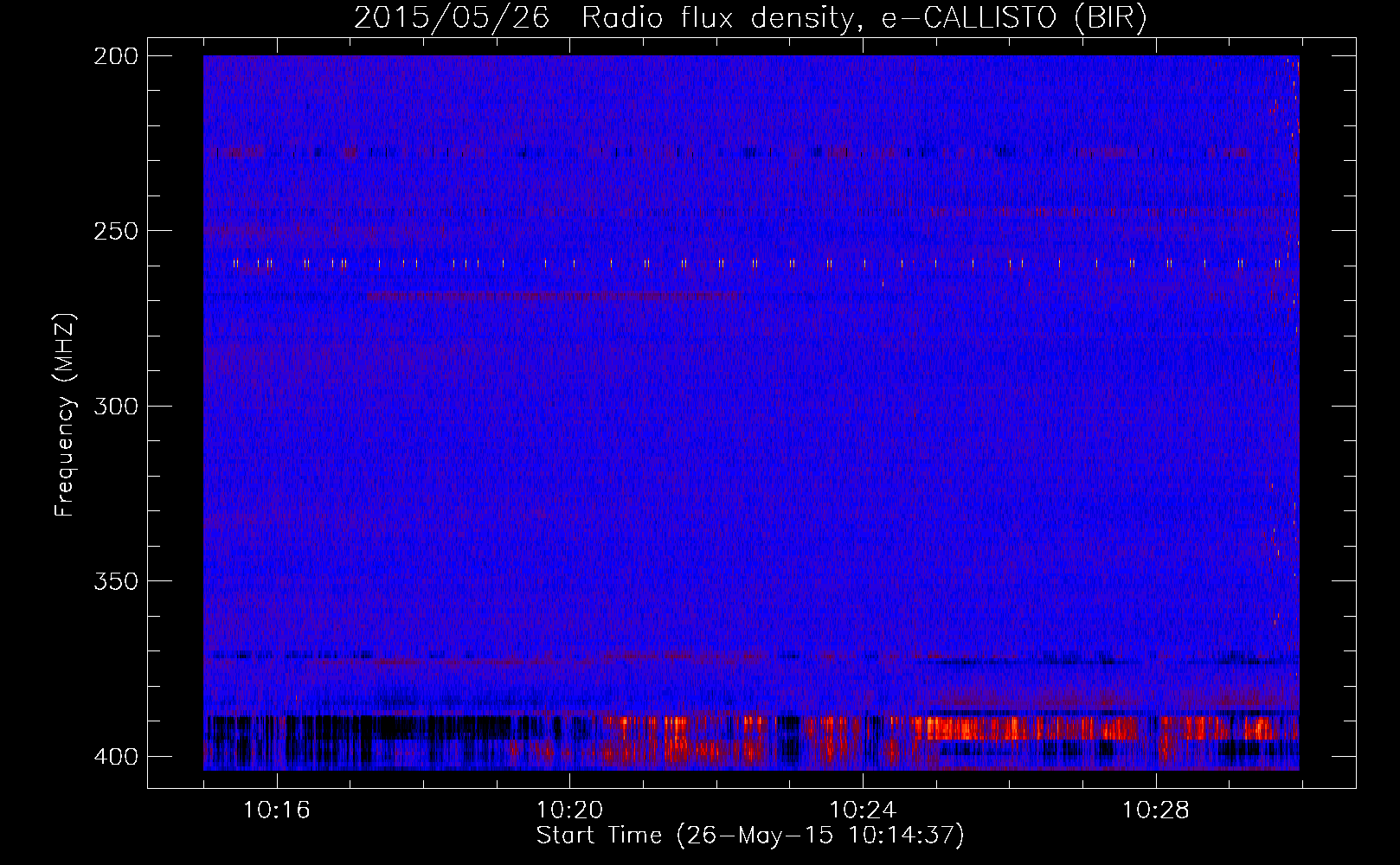This screenshot has width=1400, height=865.
Task: Click the 'Frequency (MHZ)' y-axis title
Action: coord(65,414)
